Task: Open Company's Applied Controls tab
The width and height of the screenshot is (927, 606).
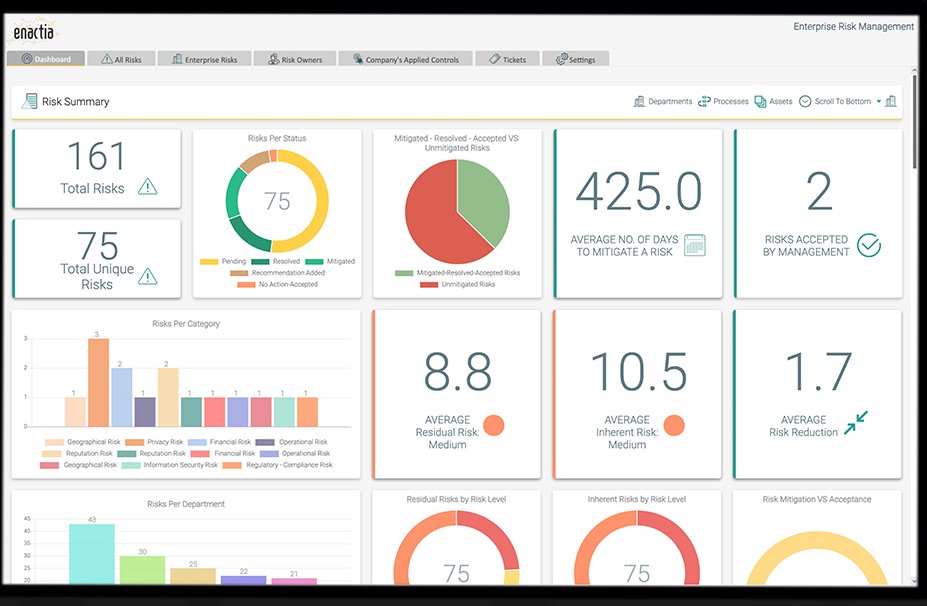Action: [x=406, y=59]
